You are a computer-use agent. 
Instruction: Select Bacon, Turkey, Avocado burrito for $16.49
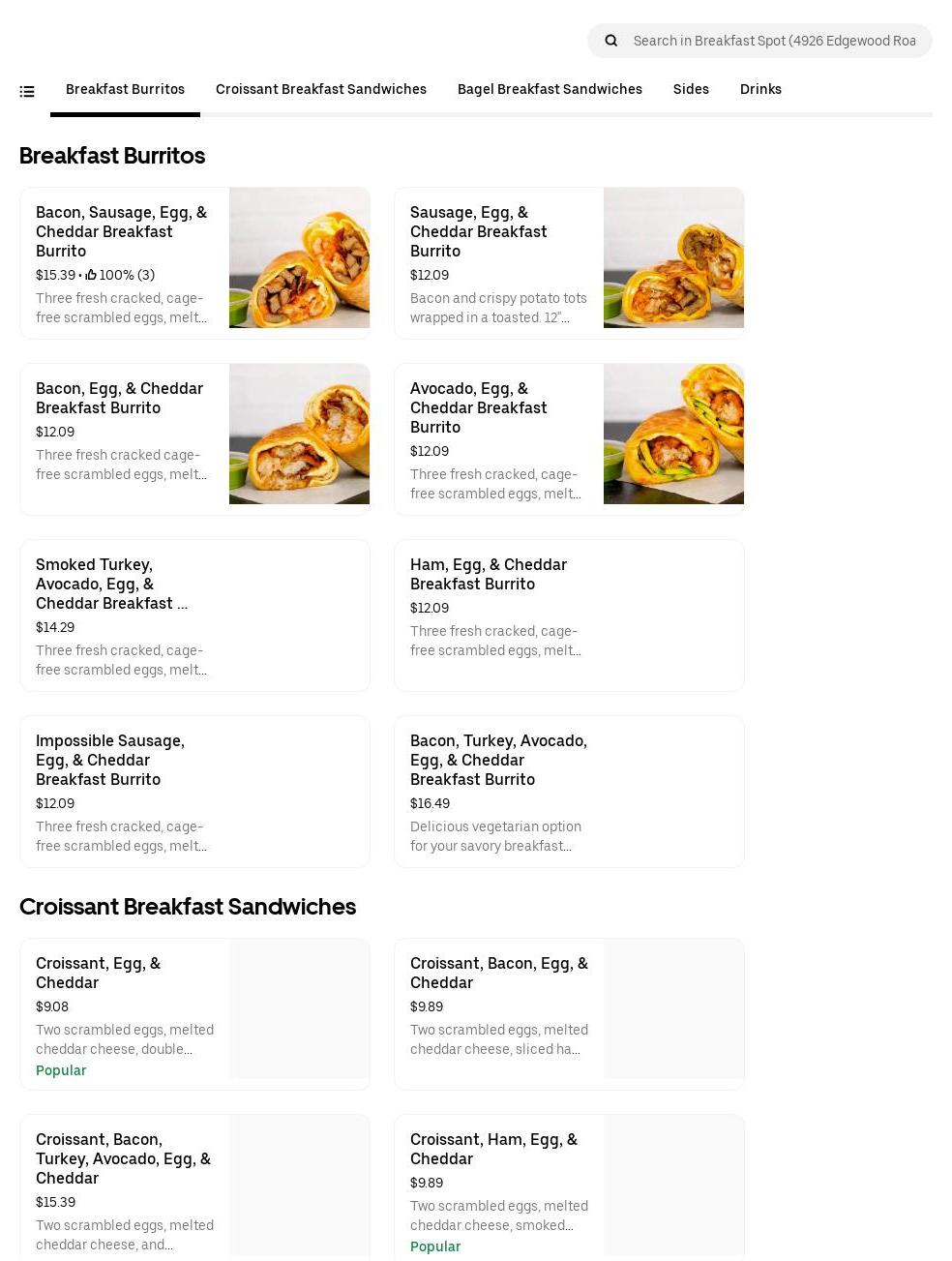(569, 792)
